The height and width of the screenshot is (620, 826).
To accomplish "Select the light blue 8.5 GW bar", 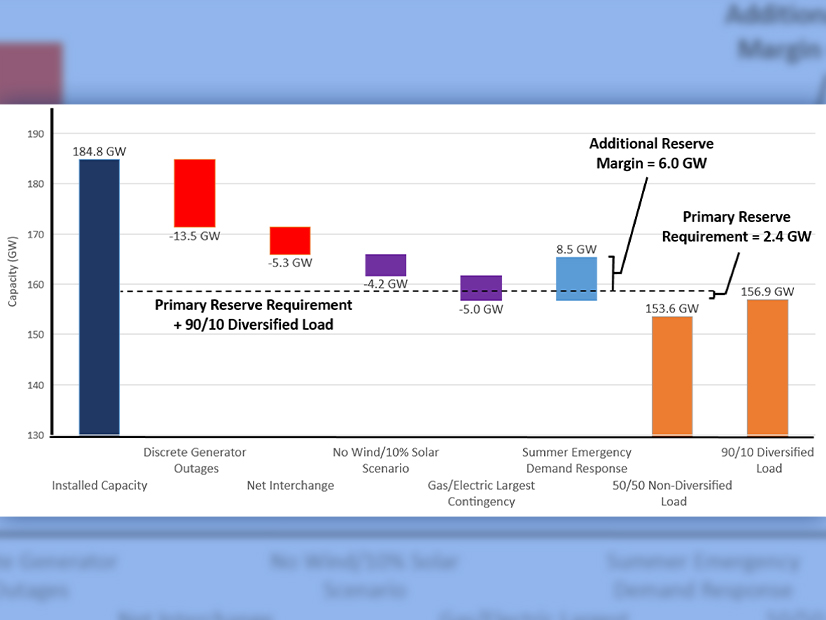I will click(576, 279).
